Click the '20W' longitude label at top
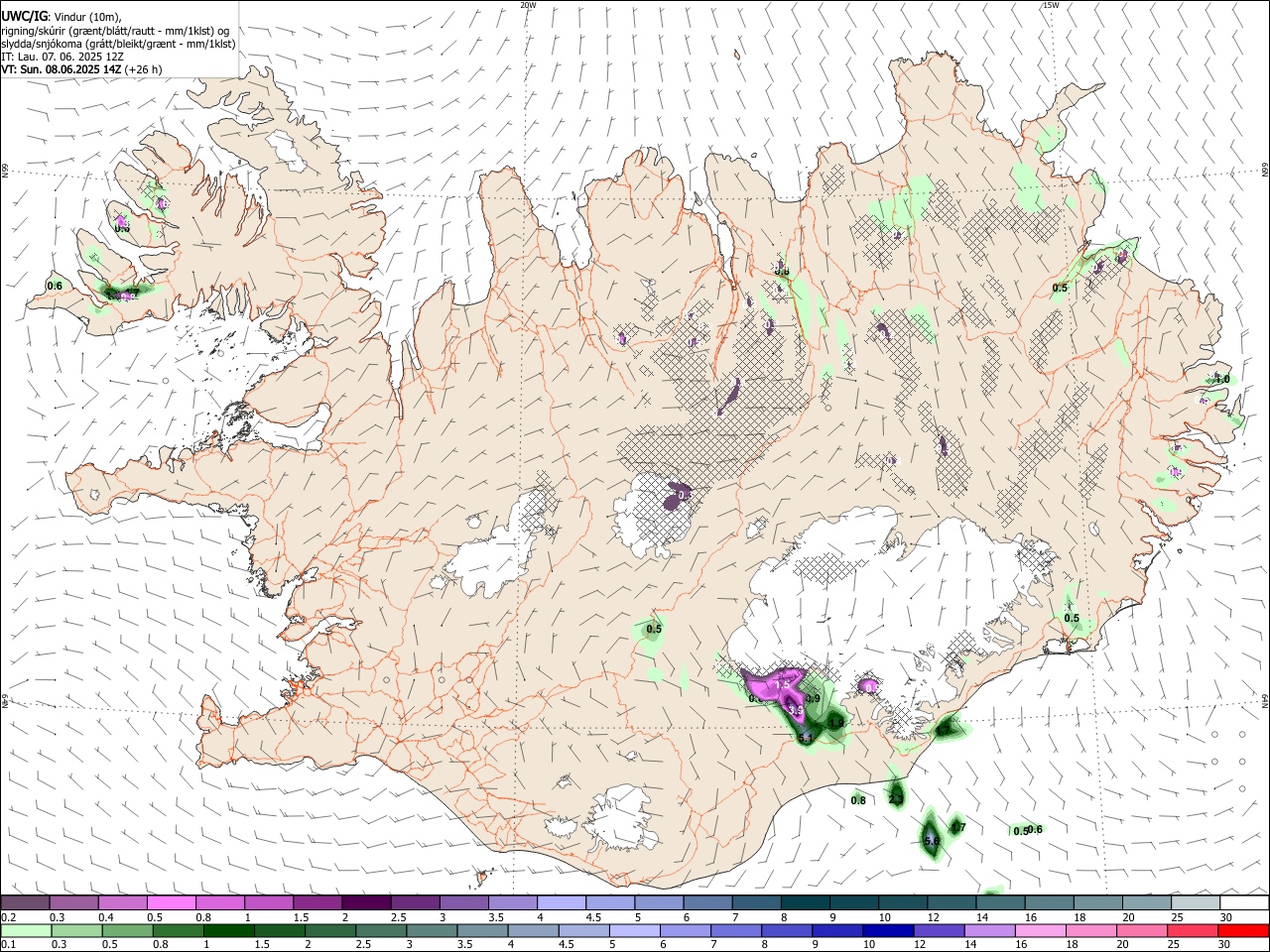1270x952 pixels. pos(528,5)
